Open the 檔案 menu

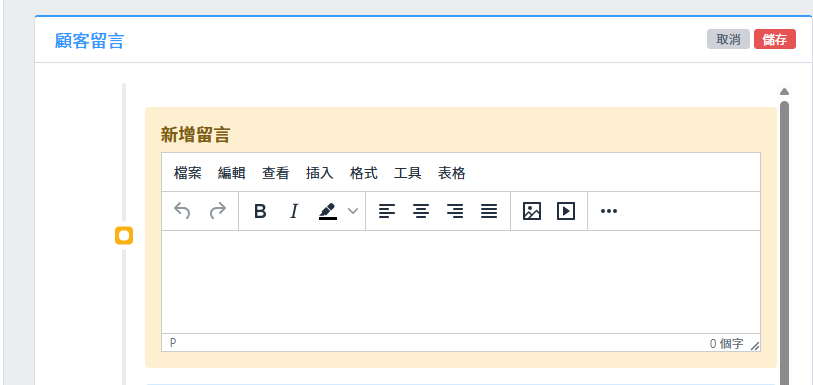pyautogui.click(x=188, y=173)
